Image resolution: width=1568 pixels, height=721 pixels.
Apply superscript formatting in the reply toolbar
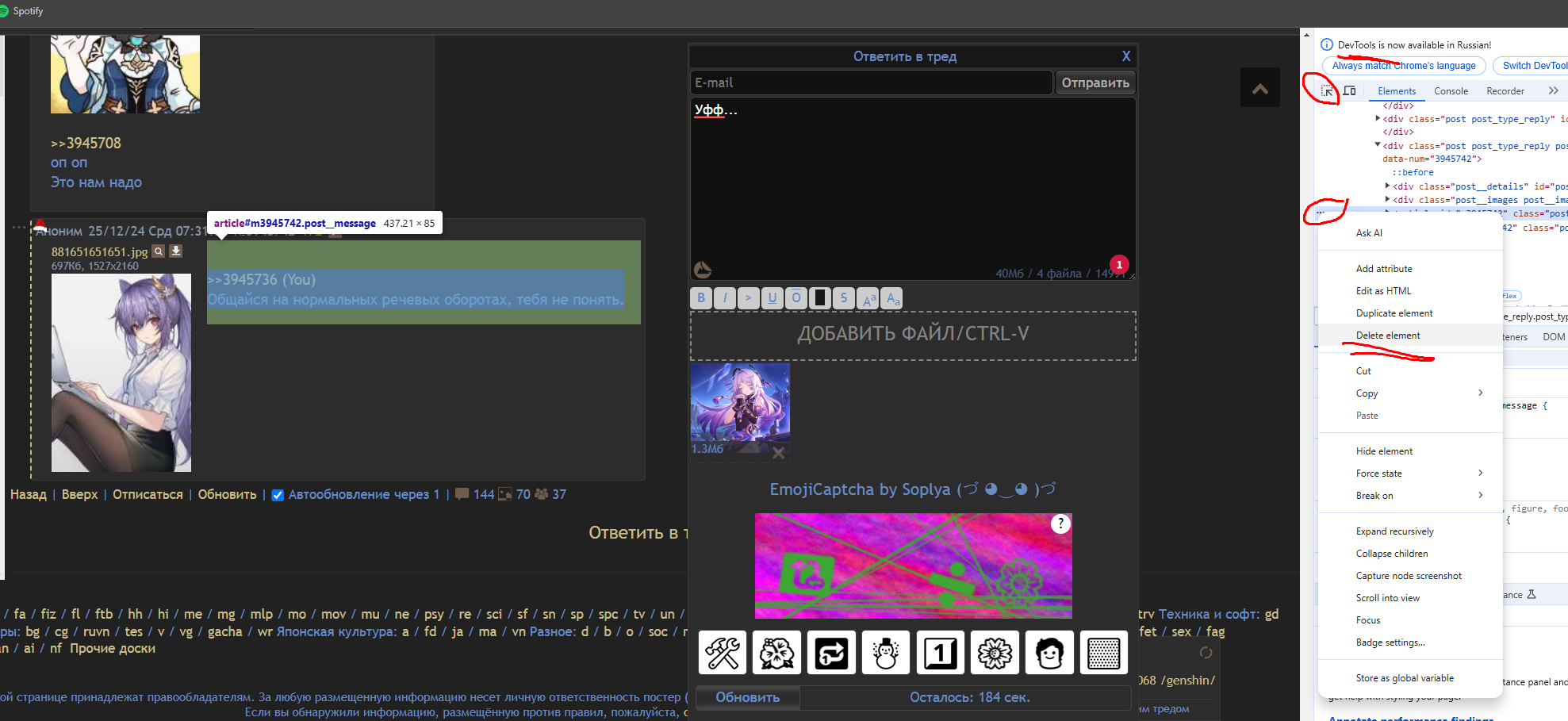tap(868, 298)
